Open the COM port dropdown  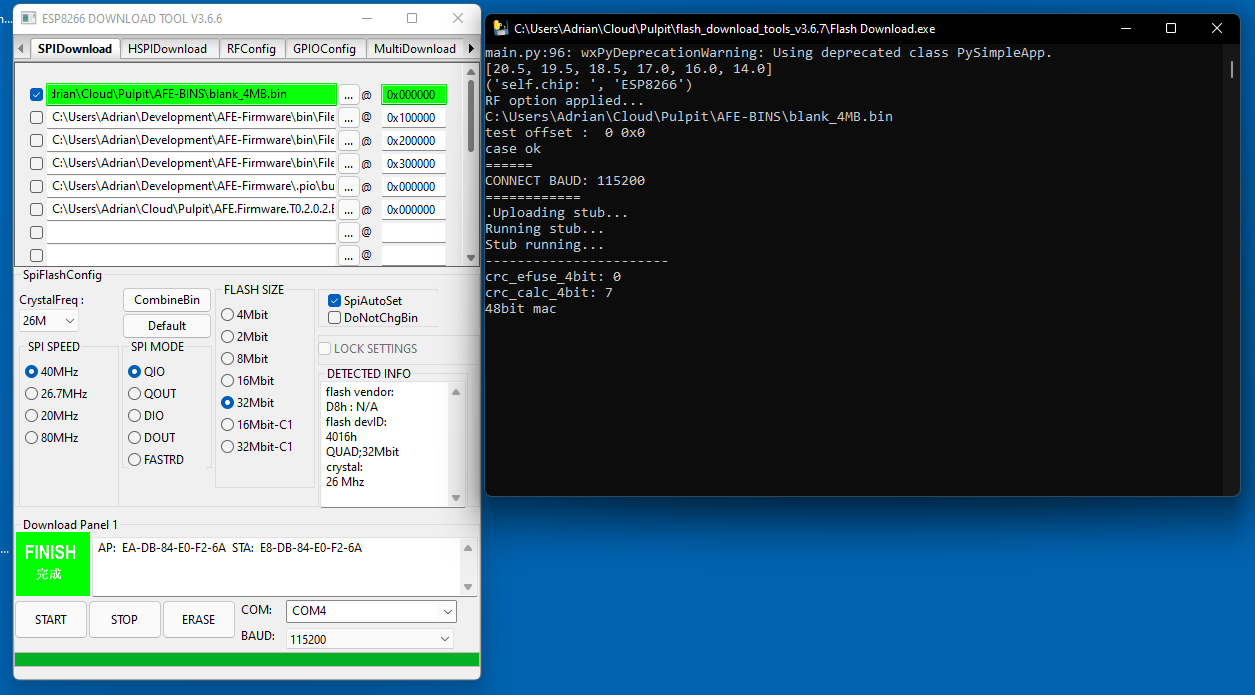pyautogui.click(x=371, y=611)
